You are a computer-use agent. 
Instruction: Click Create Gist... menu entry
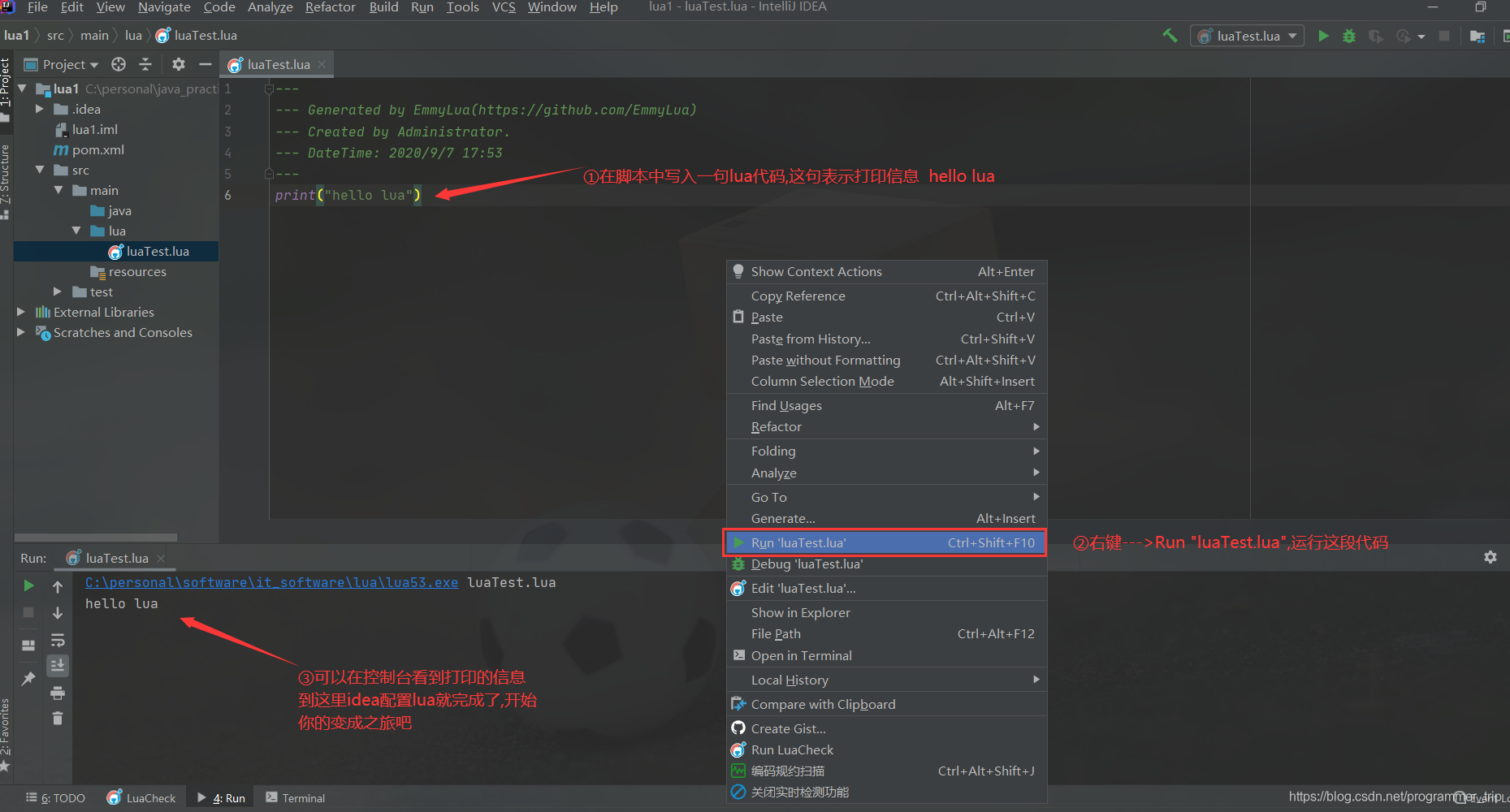point(886,729)
